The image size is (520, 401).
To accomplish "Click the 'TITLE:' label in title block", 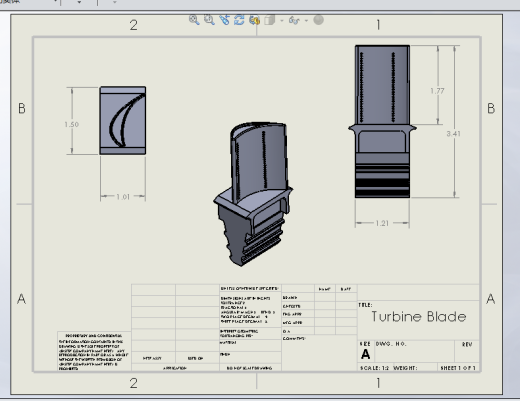I will pyautogui.click(x=365, y=305).
